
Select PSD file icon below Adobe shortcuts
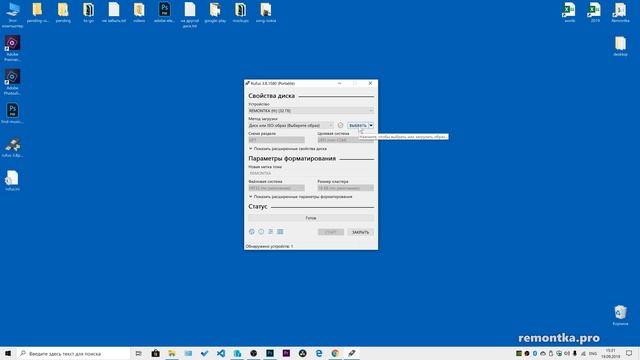click(12, 113)
